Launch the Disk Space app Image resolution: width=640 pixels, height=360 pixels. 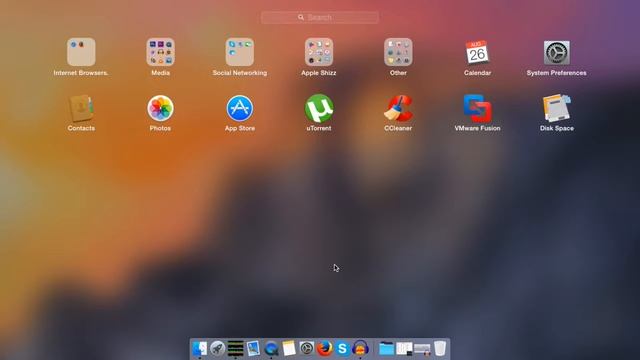coord(556,108)
